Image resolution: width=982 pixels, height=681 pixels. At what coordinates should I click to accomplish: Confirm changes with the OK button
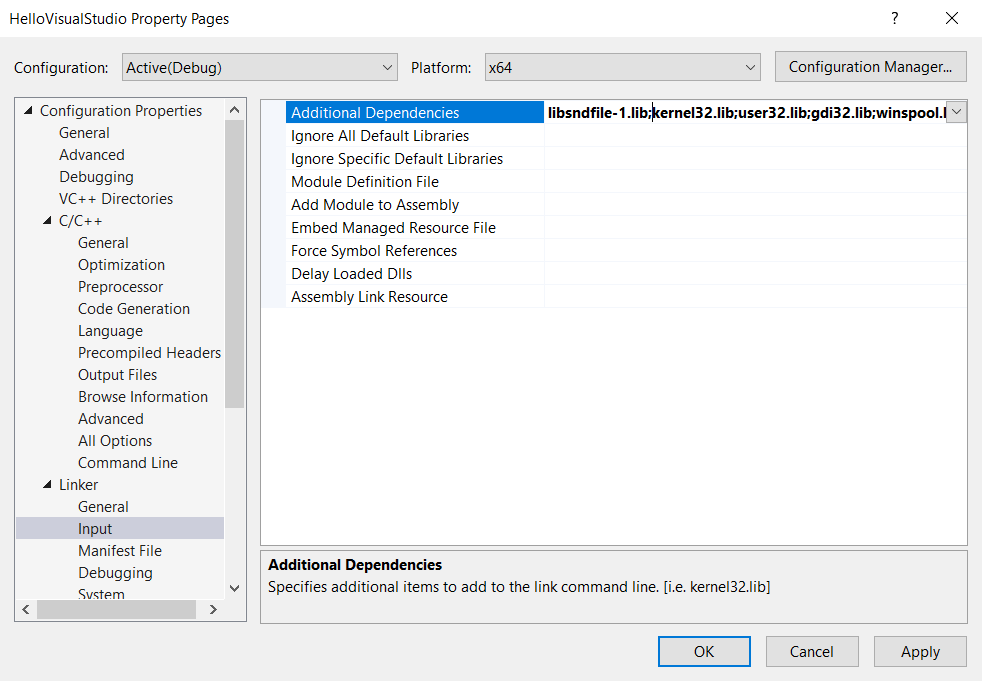[x=704, y=652]
